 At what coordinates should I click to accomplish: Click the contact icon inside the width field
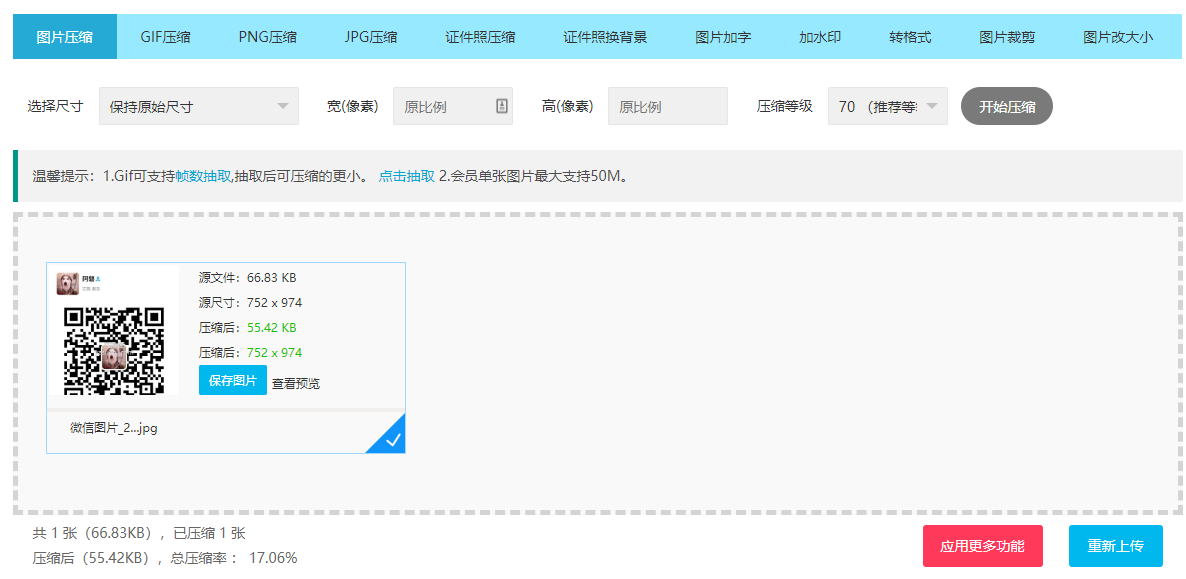501,106
